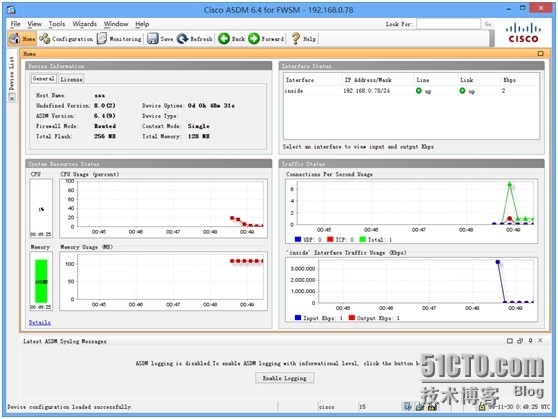Click the Look For search field
Screen dimensions: 558x419
click(448, 24)
